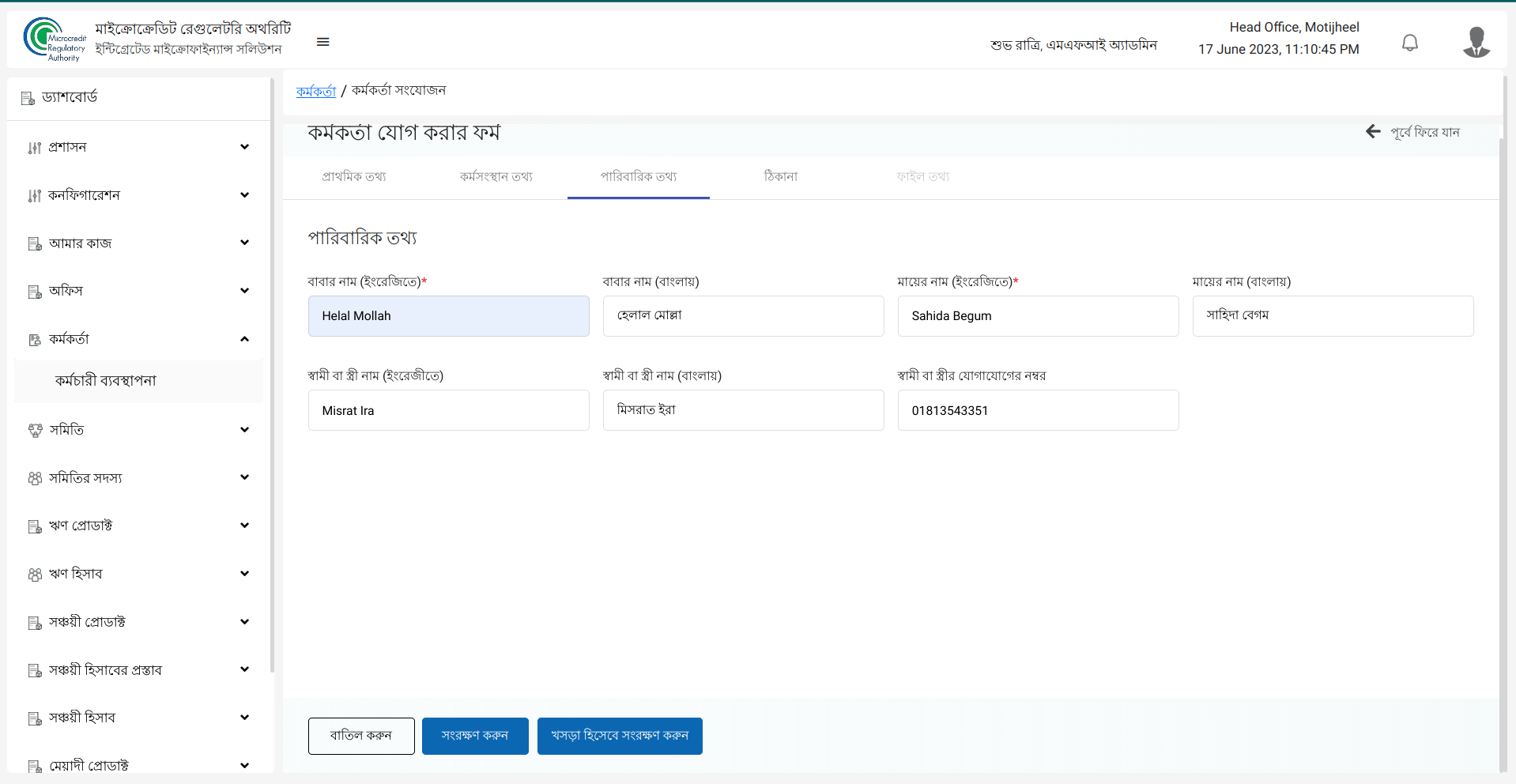Viewport: 1516px width, 784px height.
Task: Click the Microcredit Regulatory Authority logo
Action: click(x=55, y=40)
